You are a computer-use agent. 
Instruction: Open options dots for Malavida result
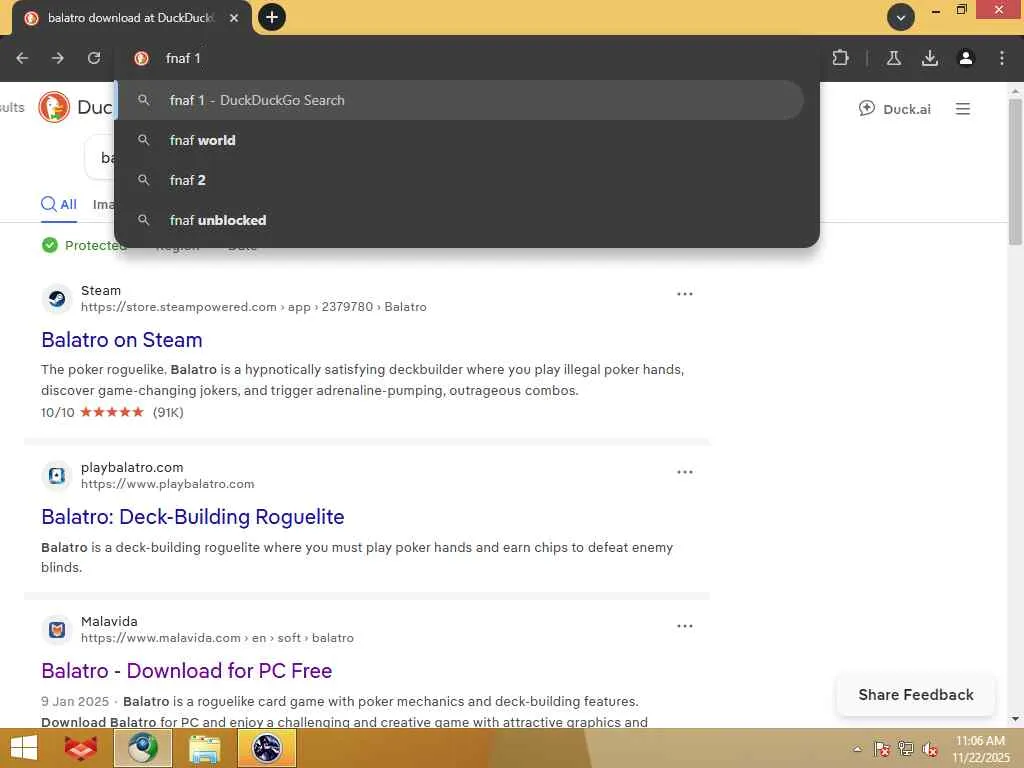(x=684, y=626)
